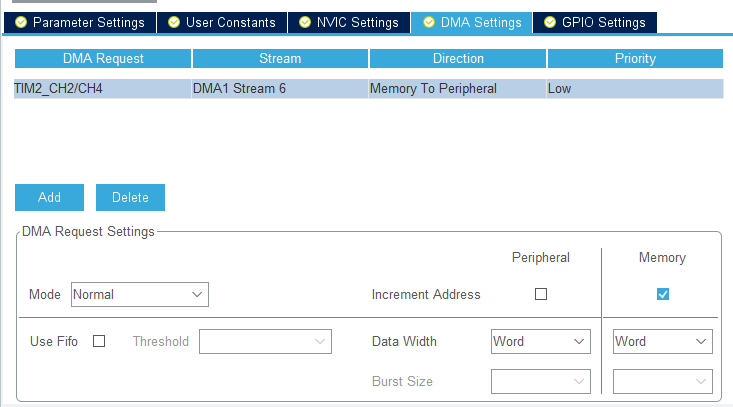Add a new DMA request
Viewport: 733px width, 407px height.
click(50, 197)
